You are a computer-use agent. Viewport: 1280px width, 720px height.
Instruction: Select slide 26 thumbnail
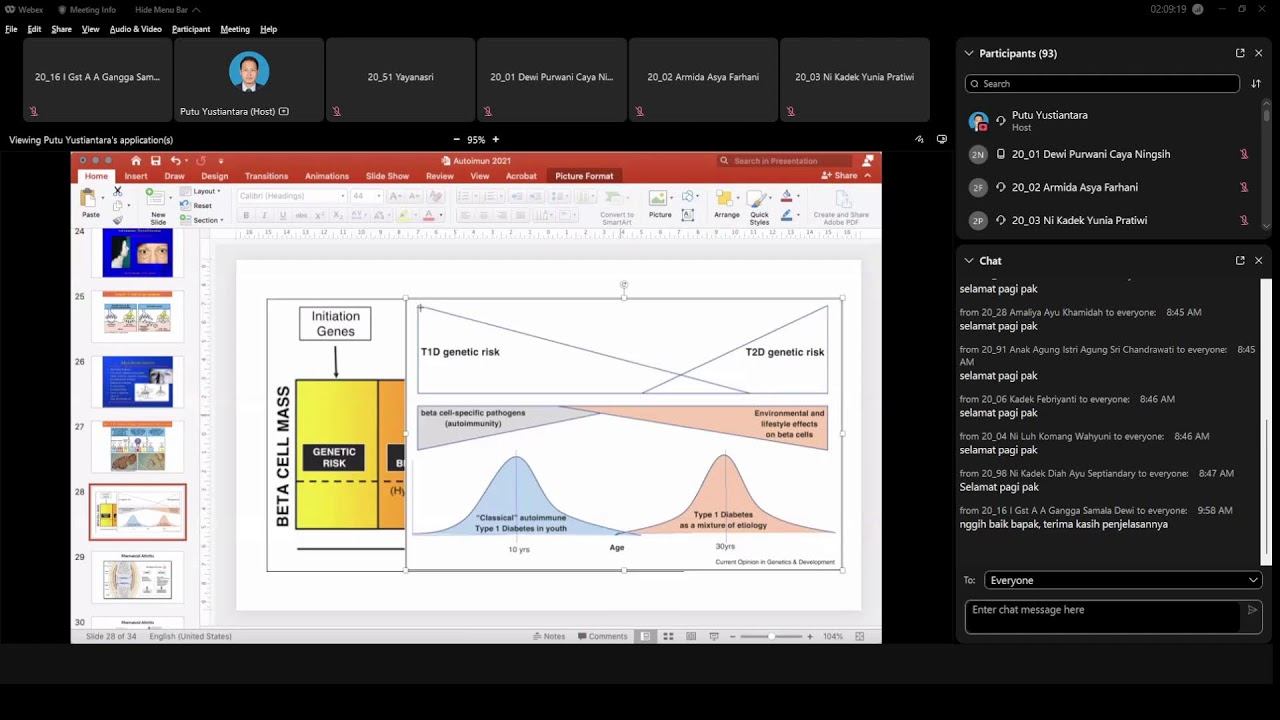coord(138,381)
